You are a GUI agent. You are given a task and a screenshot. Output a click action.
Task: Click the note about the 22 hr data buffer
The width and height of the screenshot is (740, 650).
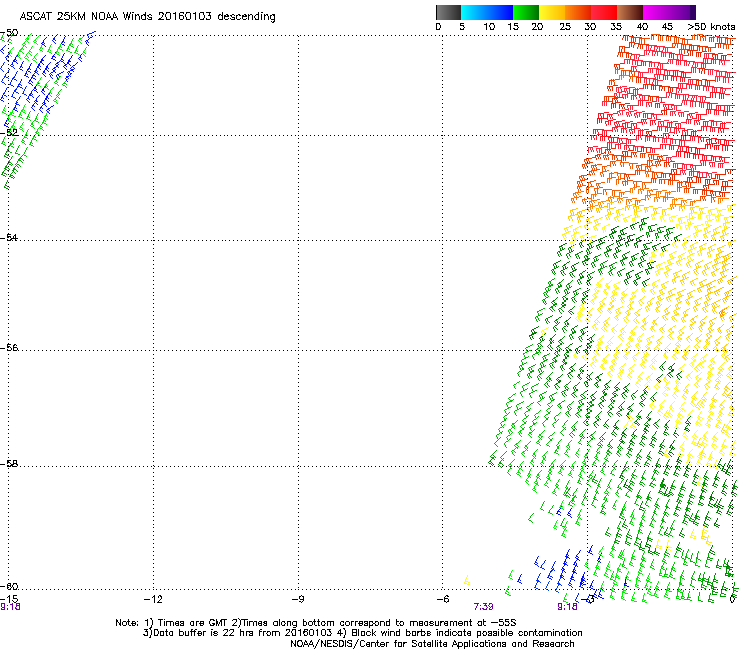[x=237, y=633]
